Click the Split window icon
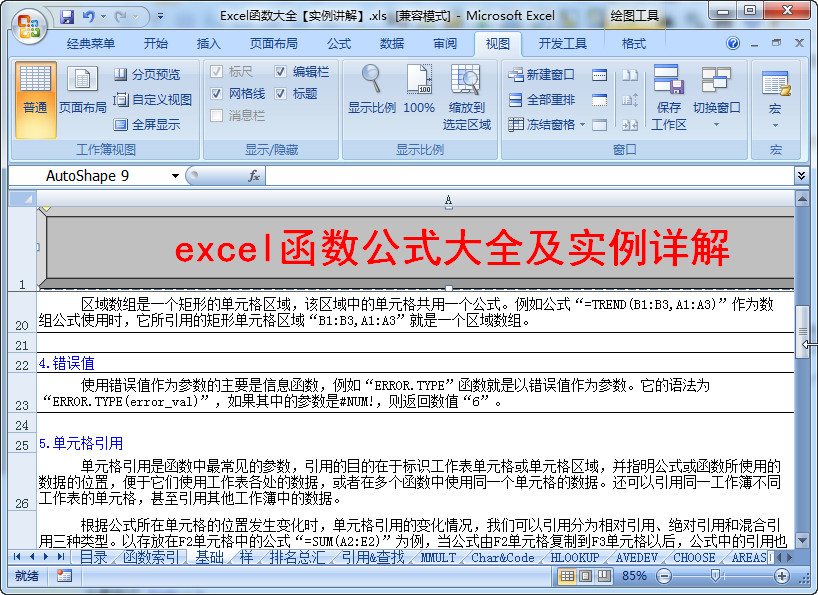Image resolution: width=818 pixels, height=595 pixels. pos(599,75)
